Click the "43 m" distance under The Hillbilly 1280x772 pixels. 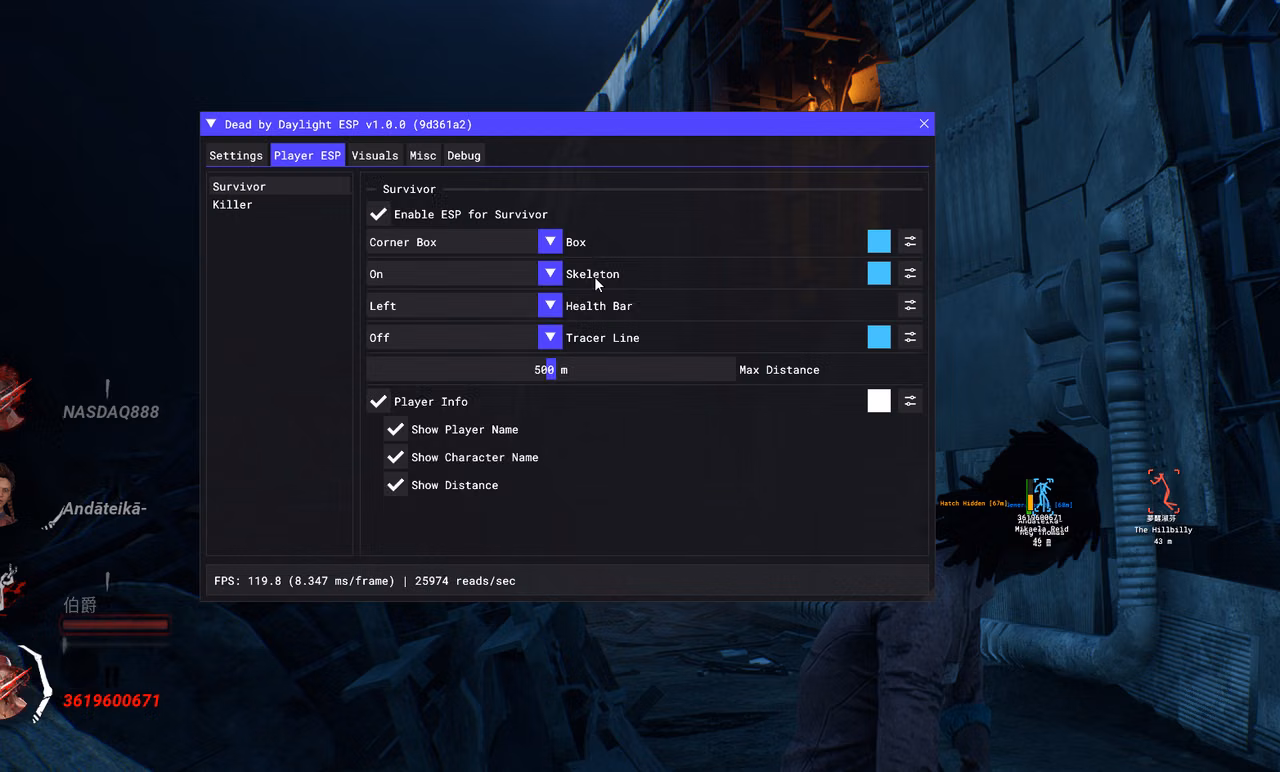(1162, 541)
